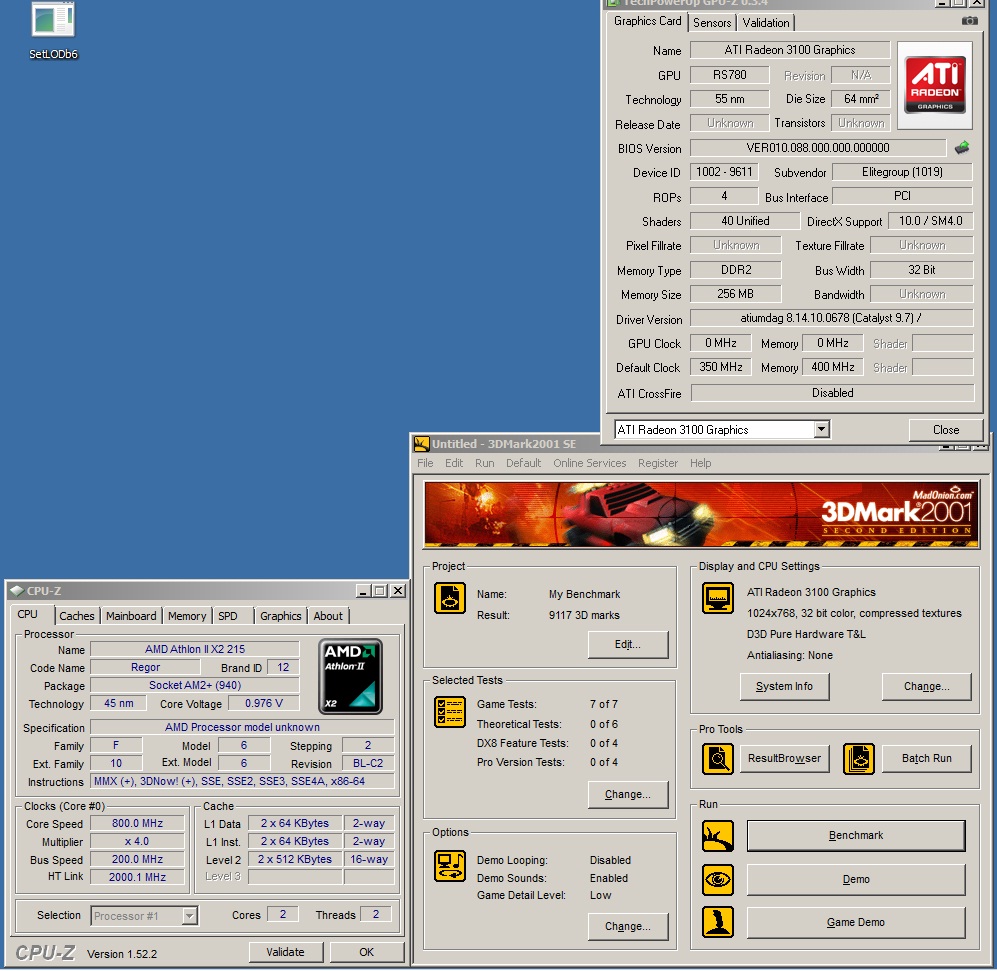
Task: Click the 'ATI Radeon 3100 Graphics' Name field
Action: [x=790, y=50]
